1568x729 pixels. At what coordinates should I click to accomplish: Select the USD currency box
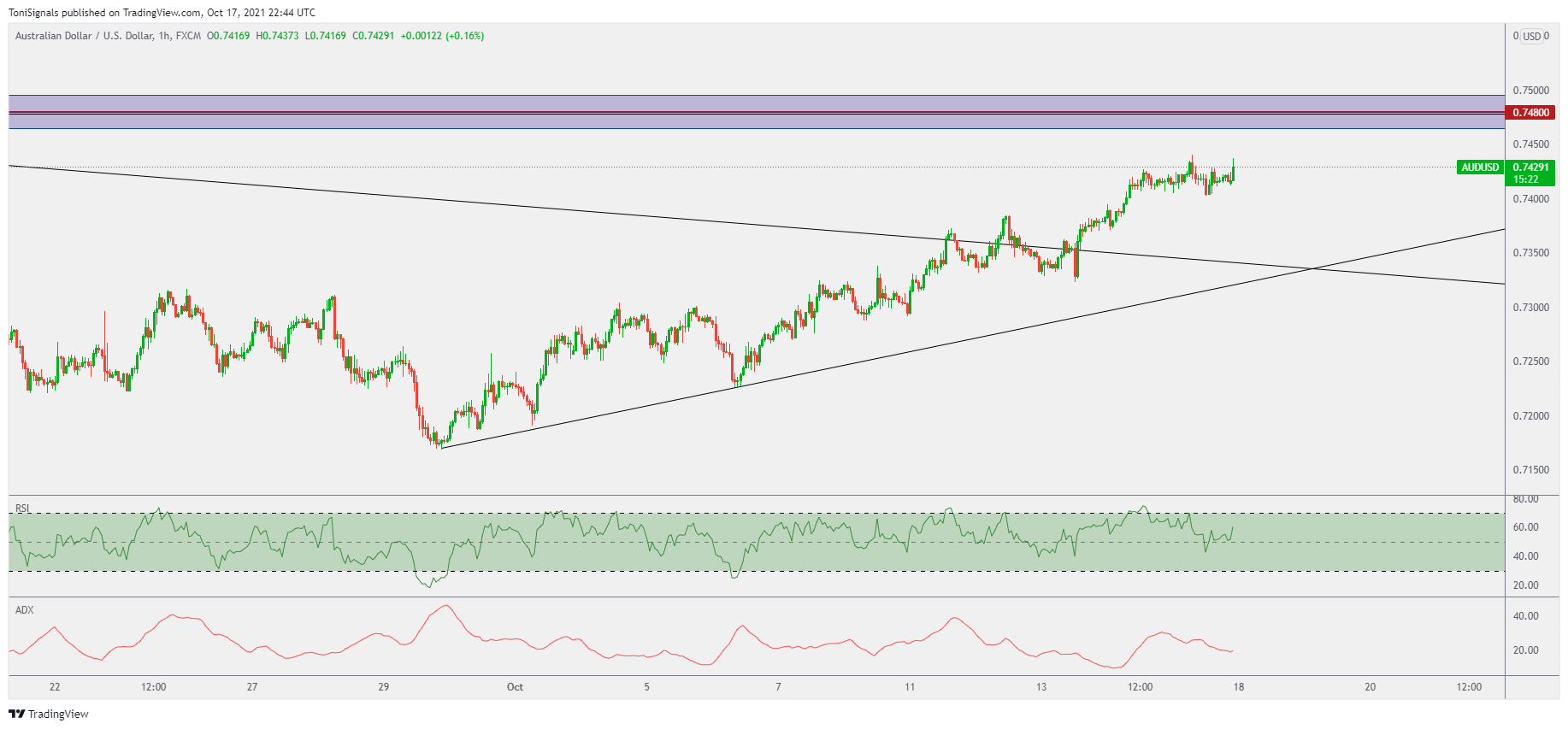click(1532, 36)
